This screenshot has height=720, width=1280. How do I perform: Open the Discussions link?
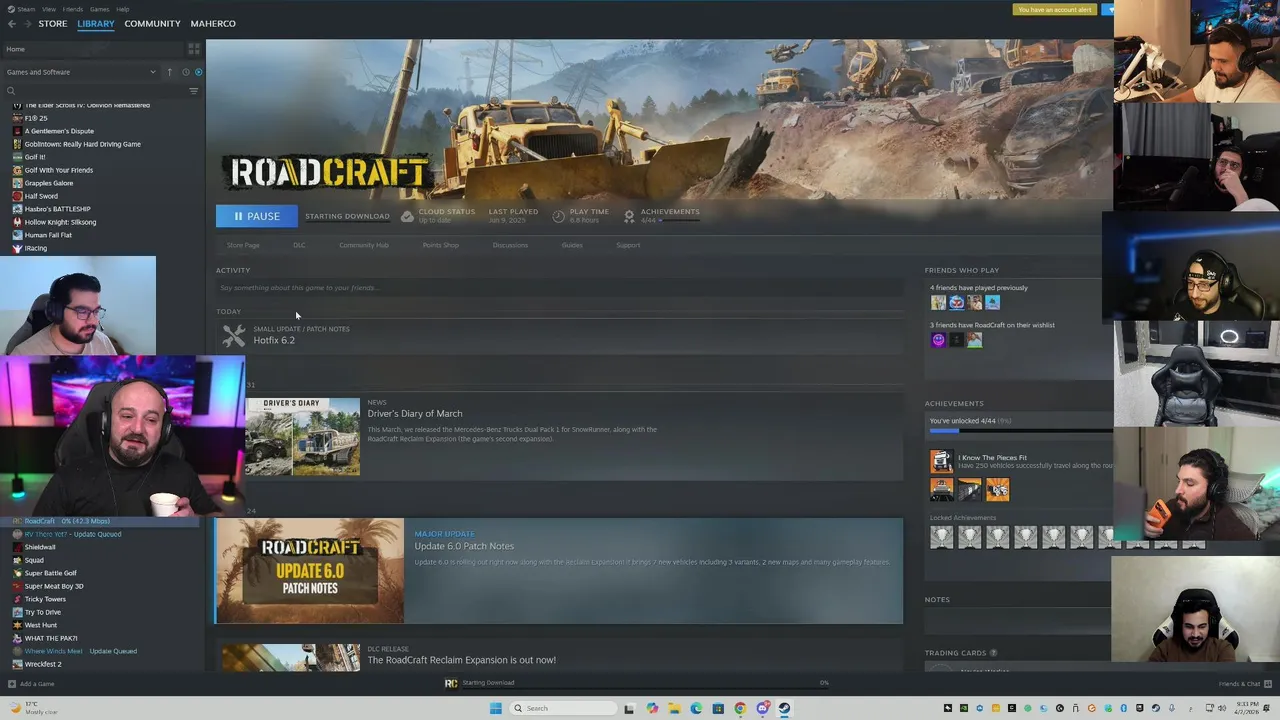click(x=510, y=245)
